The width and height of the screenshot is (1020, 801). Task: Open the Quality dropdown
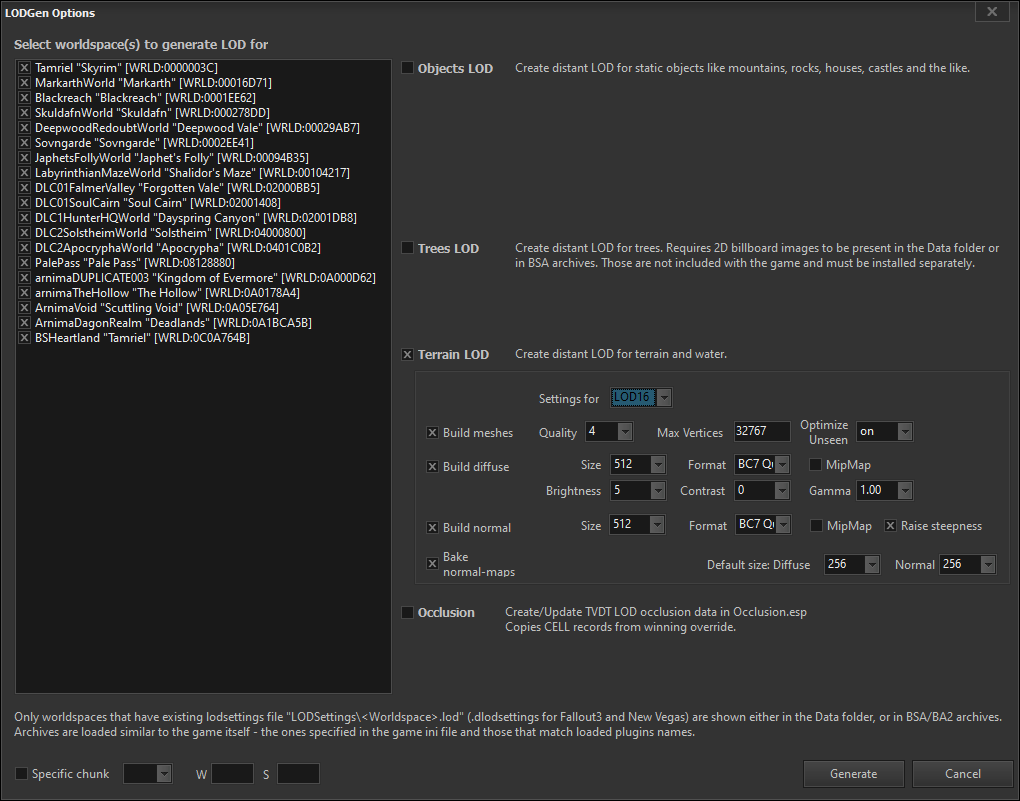609,431
